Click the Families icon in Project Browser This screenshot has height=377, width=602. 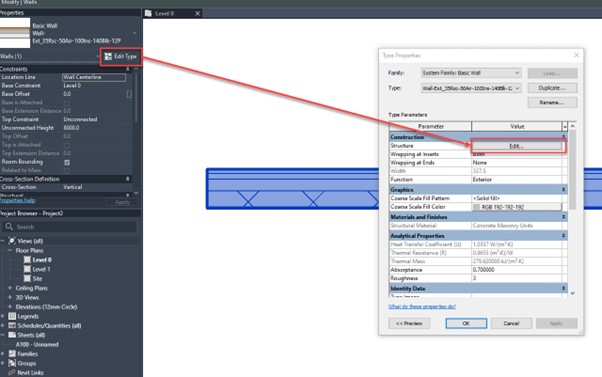(12, 354)
